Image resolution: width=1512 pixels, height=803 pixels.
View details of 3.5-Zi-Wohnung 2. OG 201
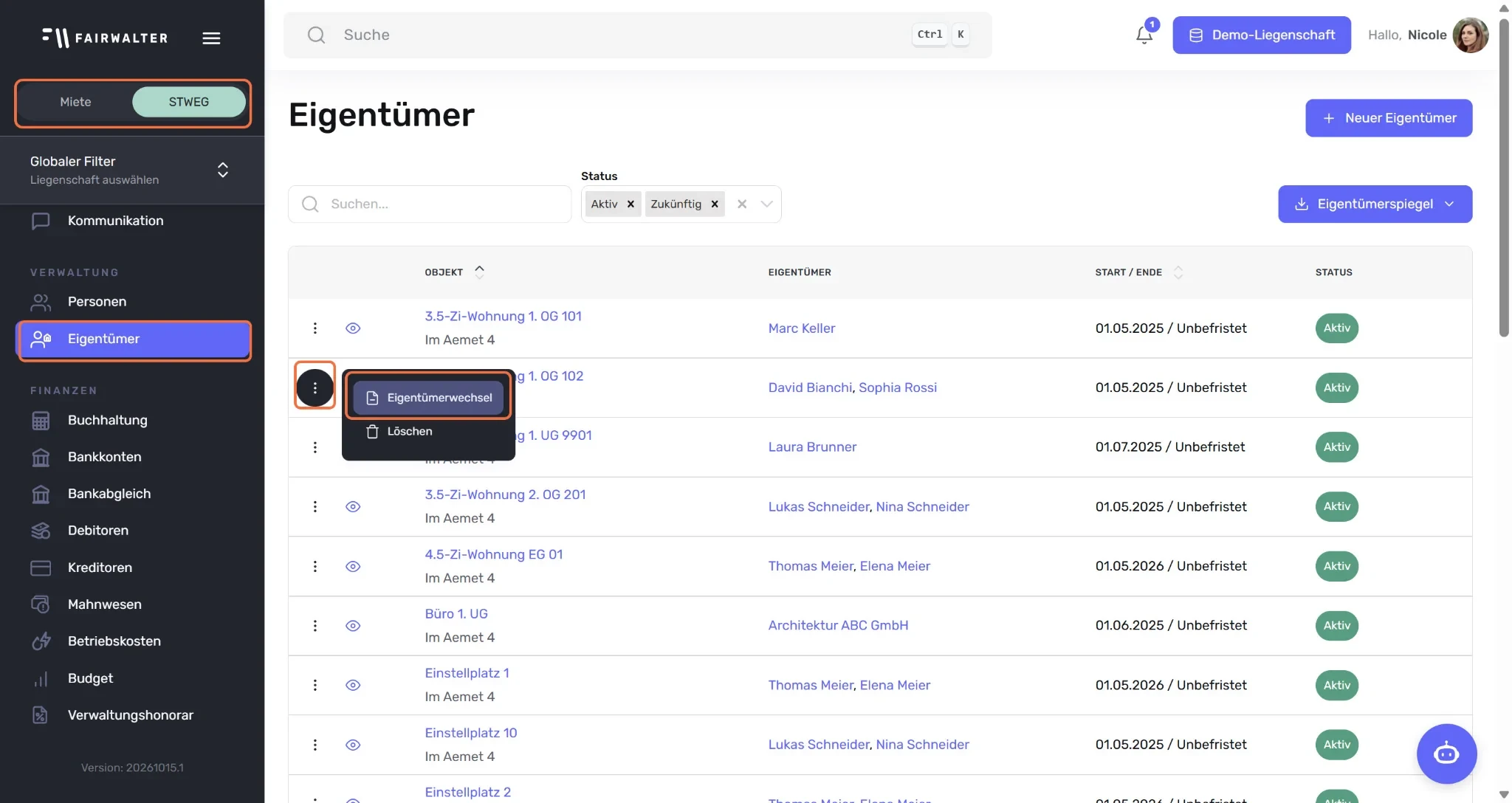(x=353, y=507)
